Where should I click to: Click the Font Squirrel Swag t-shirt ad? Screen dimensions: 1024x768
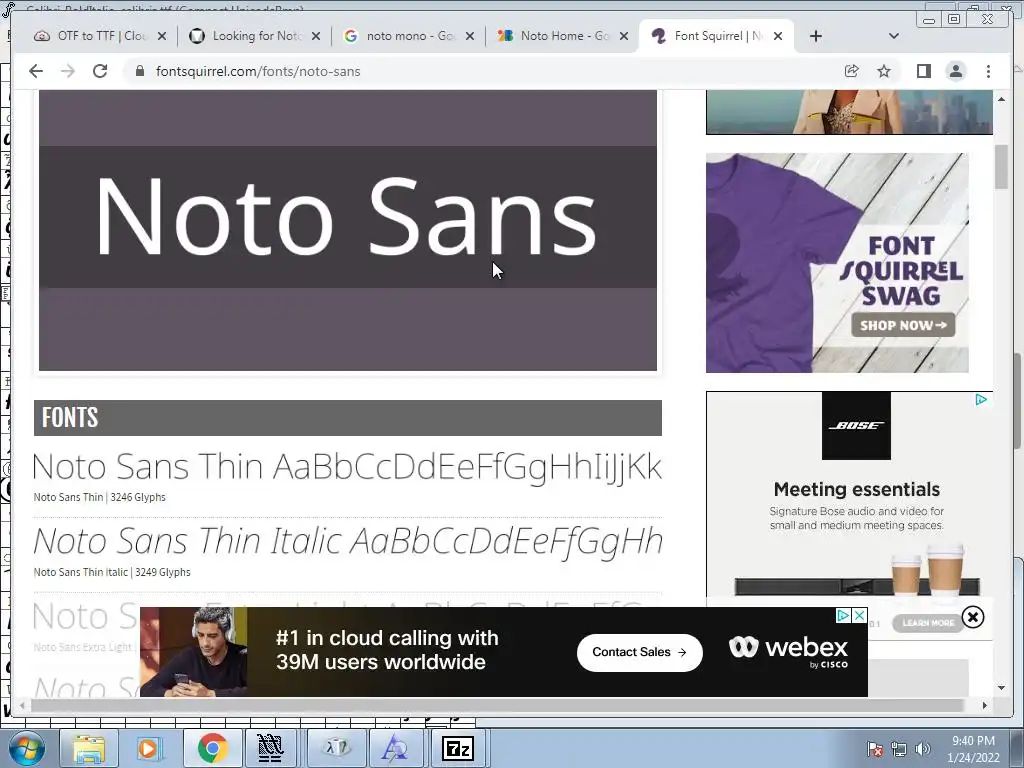[837, 263]
